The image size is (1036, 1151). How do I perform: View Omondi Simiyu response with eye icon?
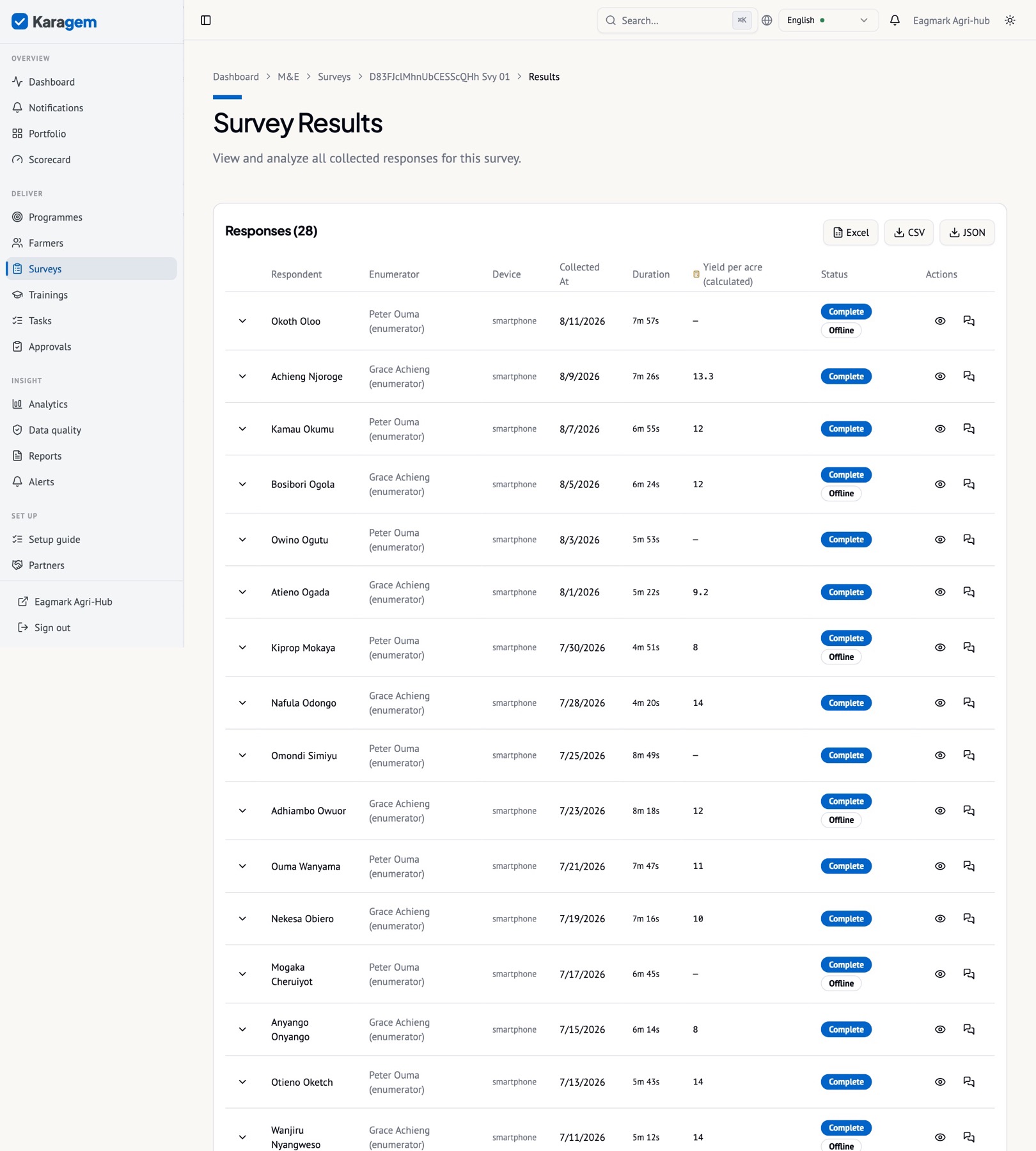click(x=940, y=755)
